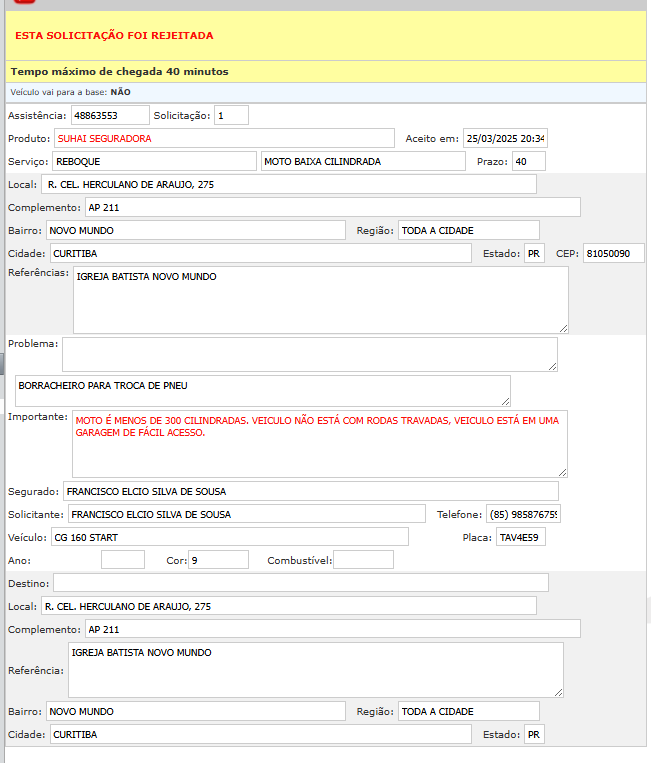This screenshot has width=651, height=763.
Task: Grab the Referências text area resize handle
Action: coord(563,327)
